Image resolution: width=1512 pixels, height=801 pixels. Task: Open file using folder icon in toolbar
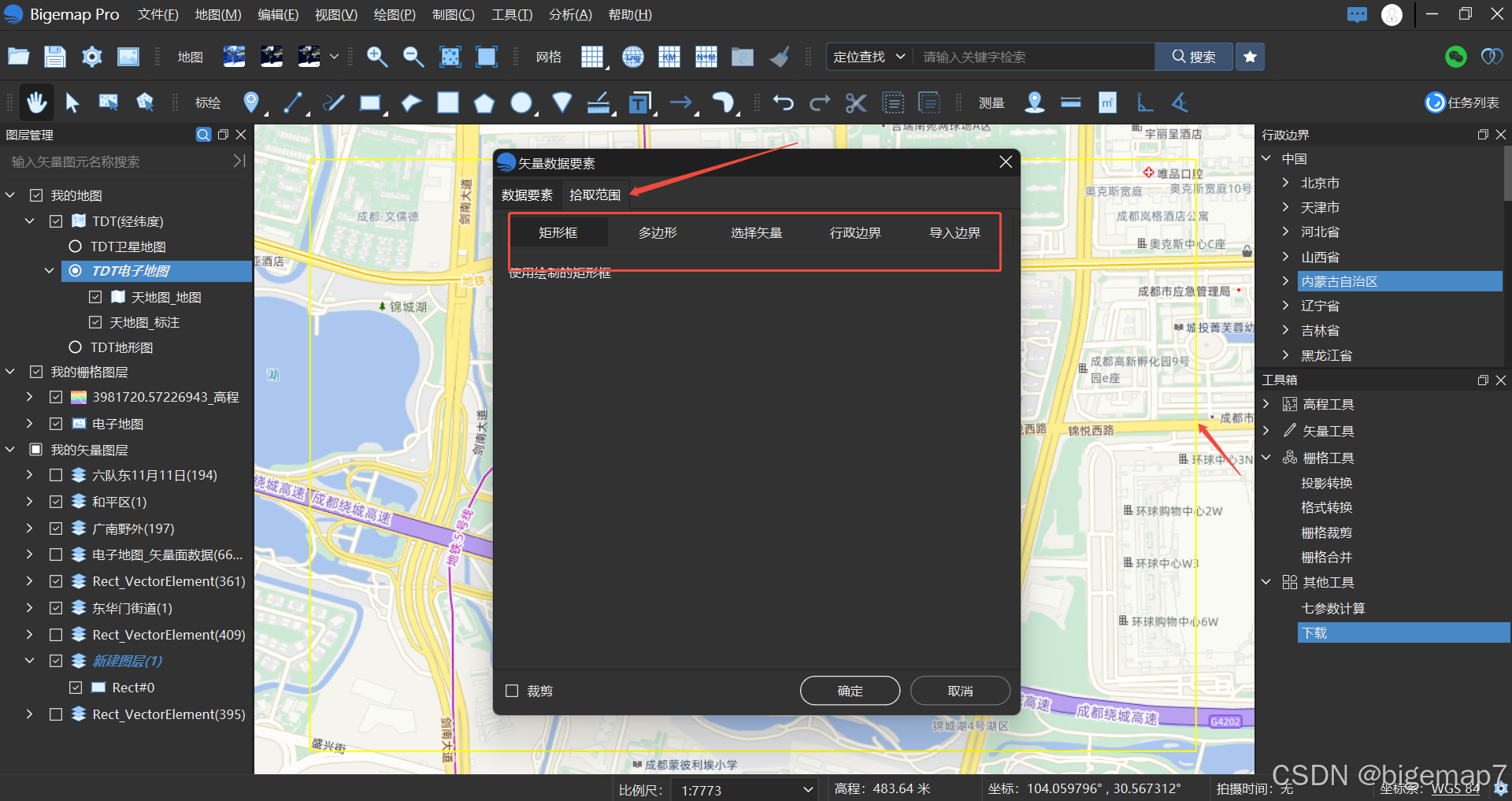click(x=19, y=57)
